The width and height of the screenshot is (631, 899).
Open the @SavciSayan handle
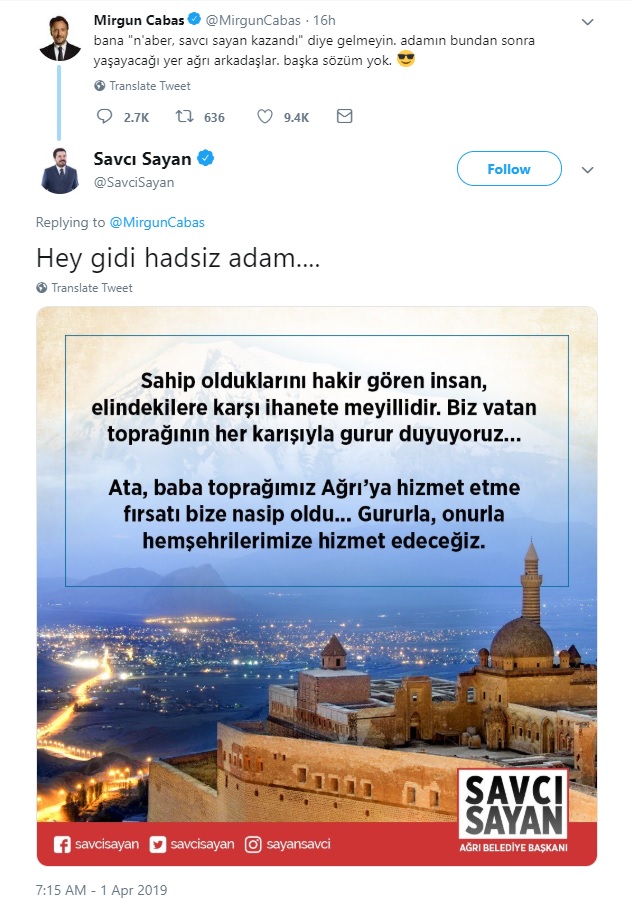click(134, 182)
